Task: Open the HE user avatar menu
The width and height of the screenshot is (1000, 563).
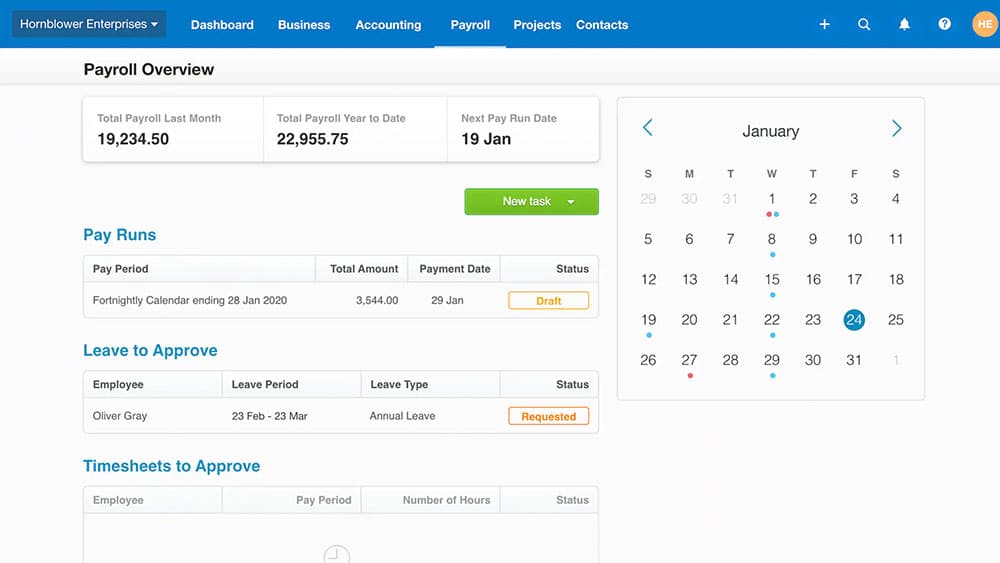Action: pyautogui.click(x=984, y=24)
